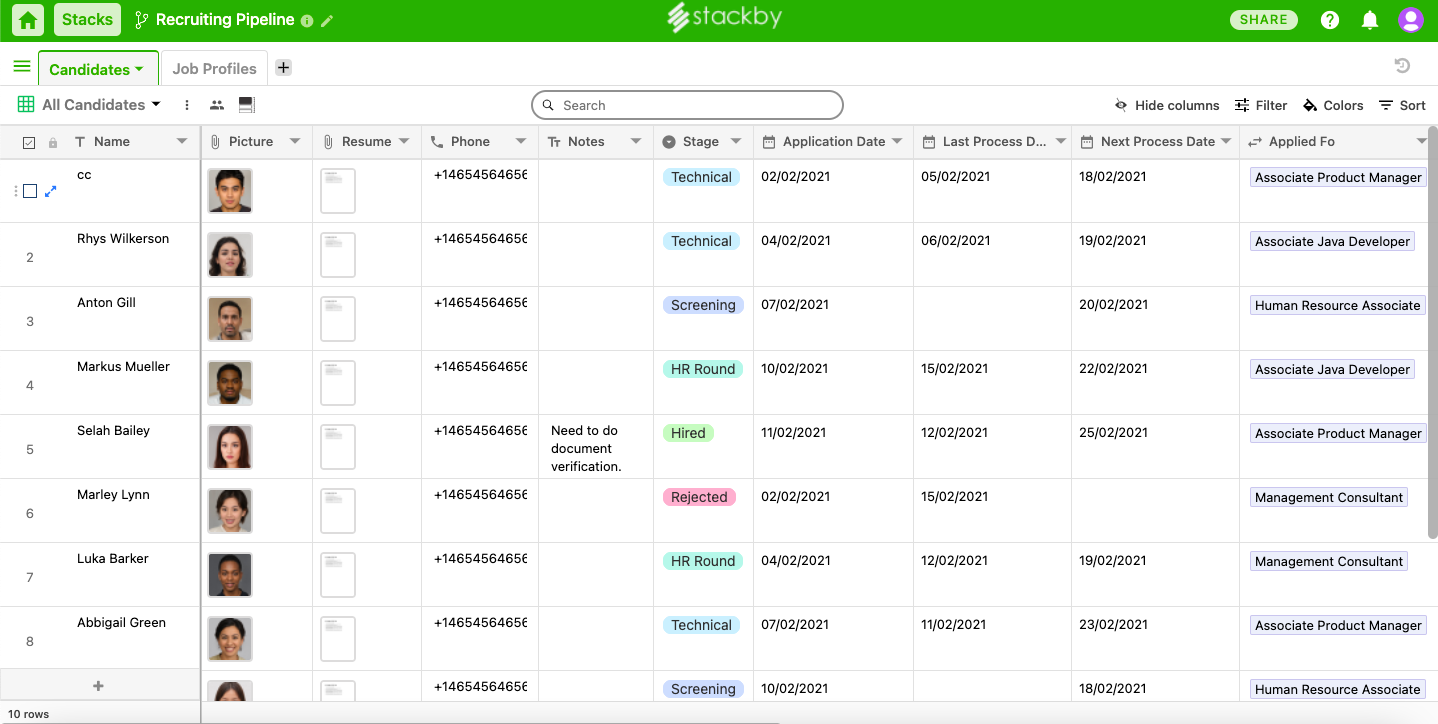The height and width of the screenshot is (724, 1438).
Task: Open the Application Date column dropdown
Action: 897,142
